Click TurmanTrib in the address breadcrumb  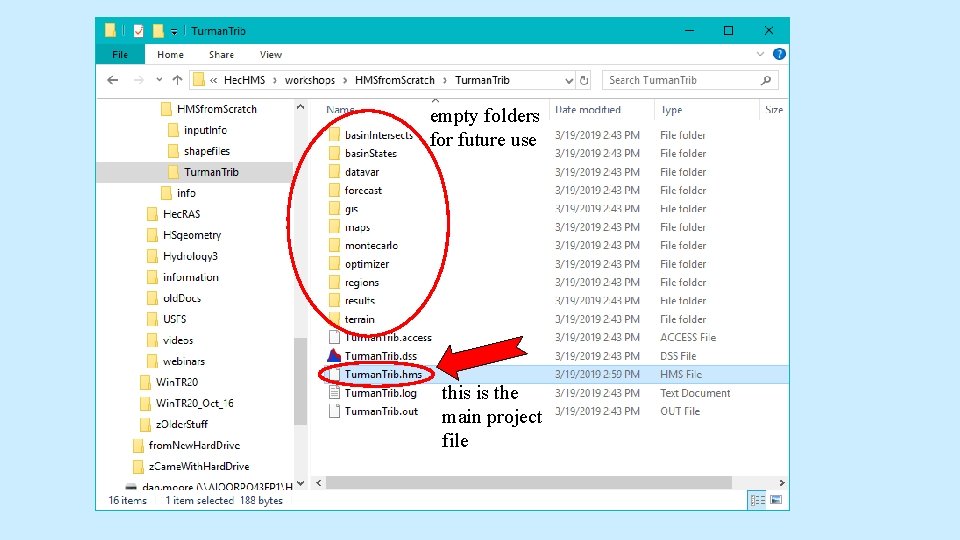(x=482, y=80)
